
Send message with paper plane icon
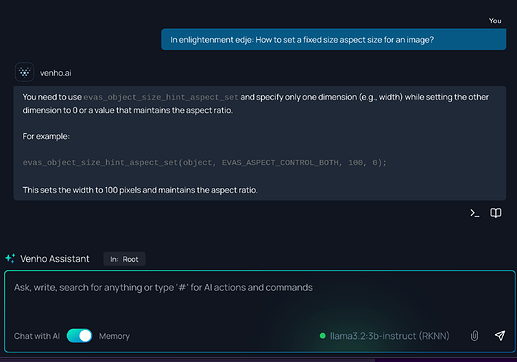coord(500,335)
